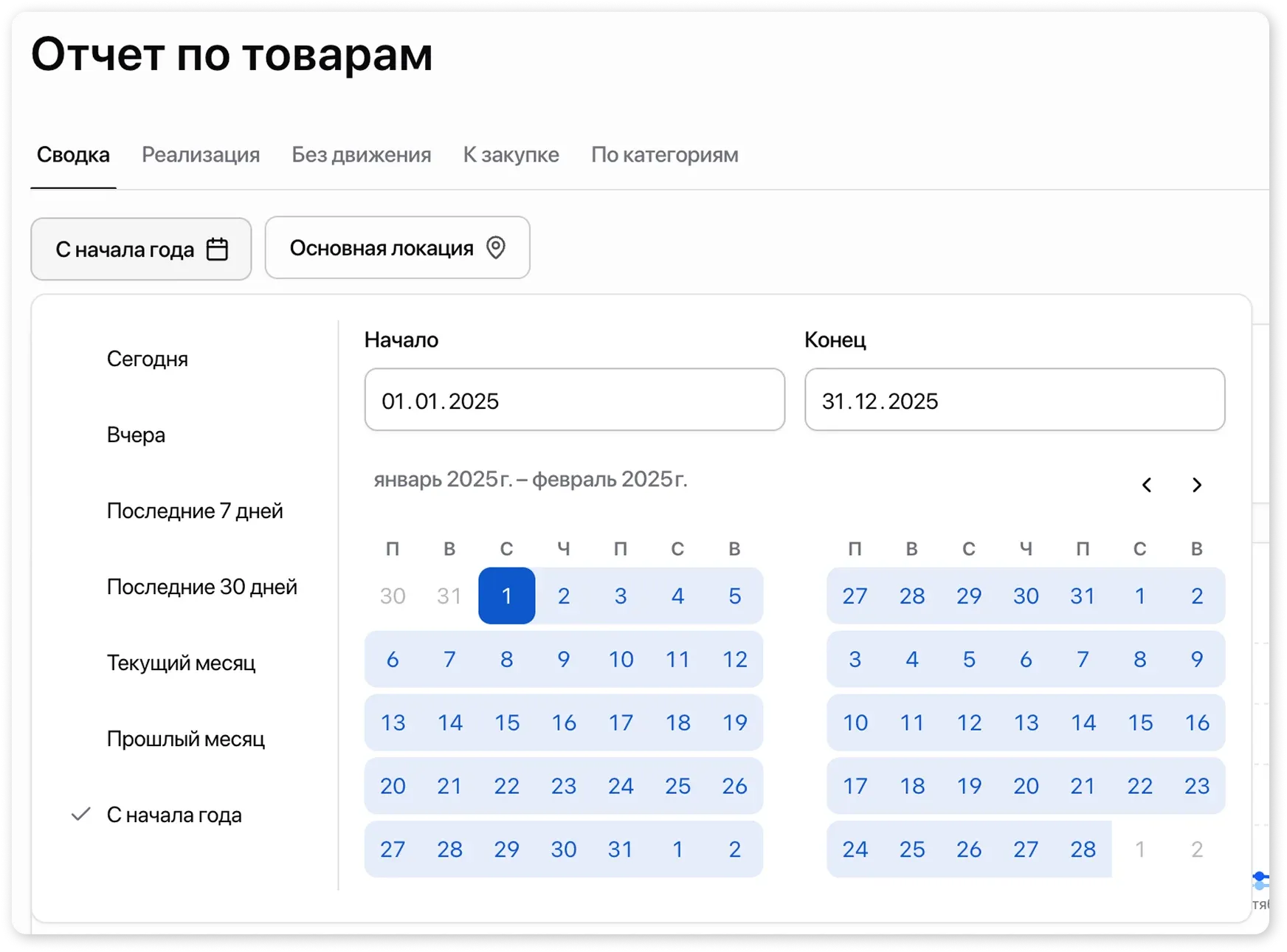
Task: Open the С начала года period dropdown
Action: [x=140, y=249]
